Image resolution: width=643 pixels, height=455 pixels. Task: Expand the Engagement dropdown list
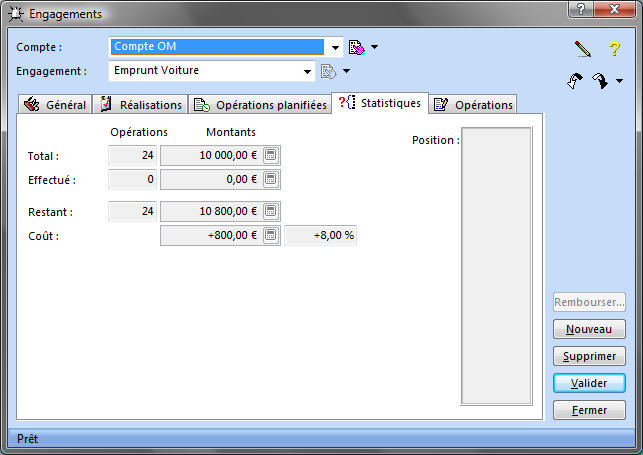[308, 71]
